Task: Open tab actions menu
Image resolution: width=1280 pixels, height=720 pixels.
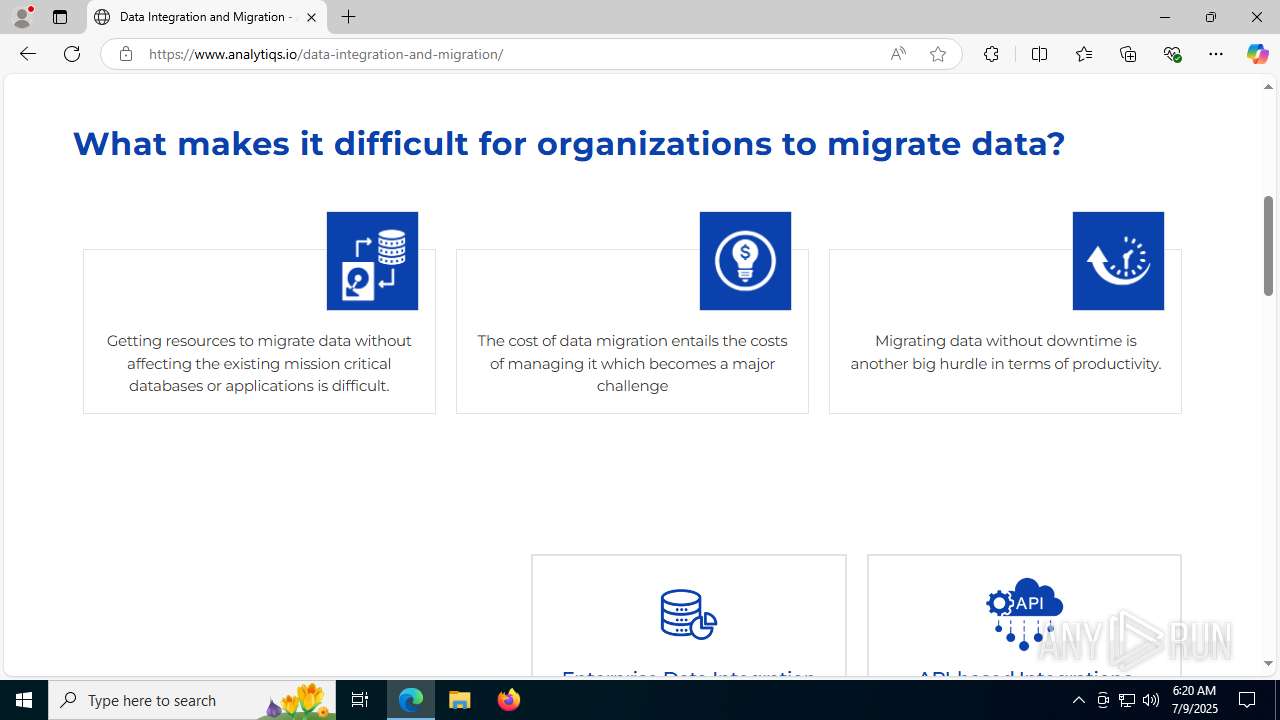Action: click(60, 17)
